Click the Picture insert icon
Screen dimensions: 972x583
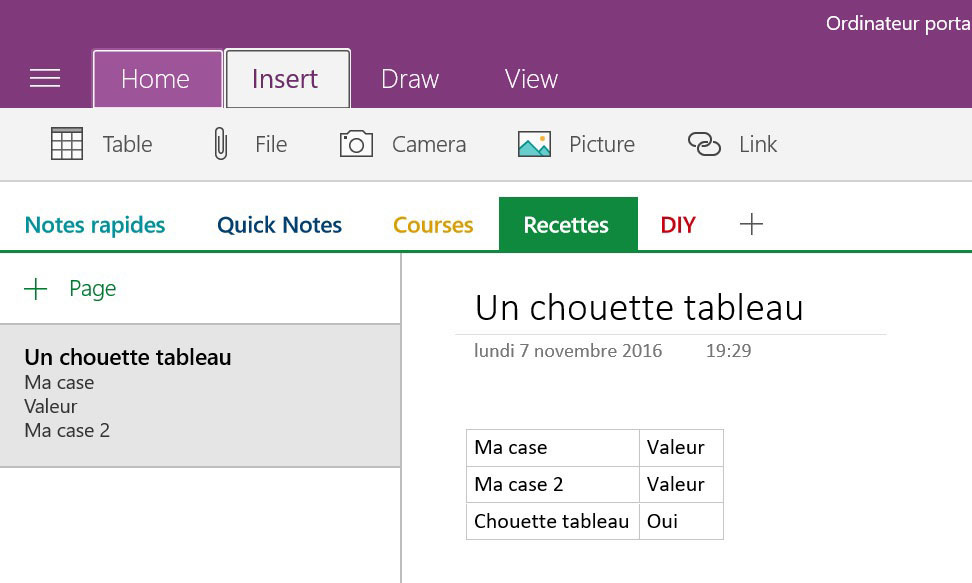534,144
